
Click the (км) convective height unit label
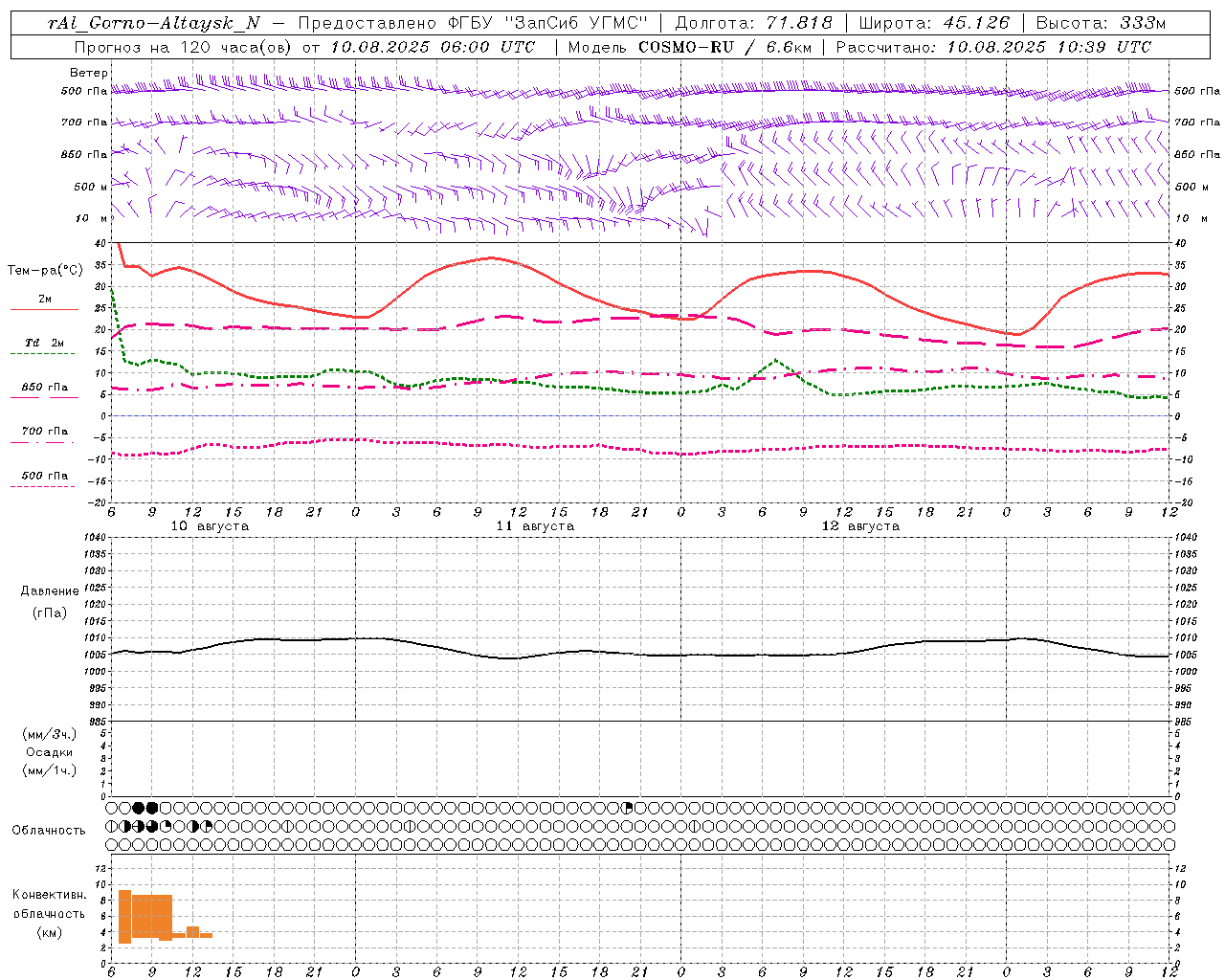pos(50,932)
